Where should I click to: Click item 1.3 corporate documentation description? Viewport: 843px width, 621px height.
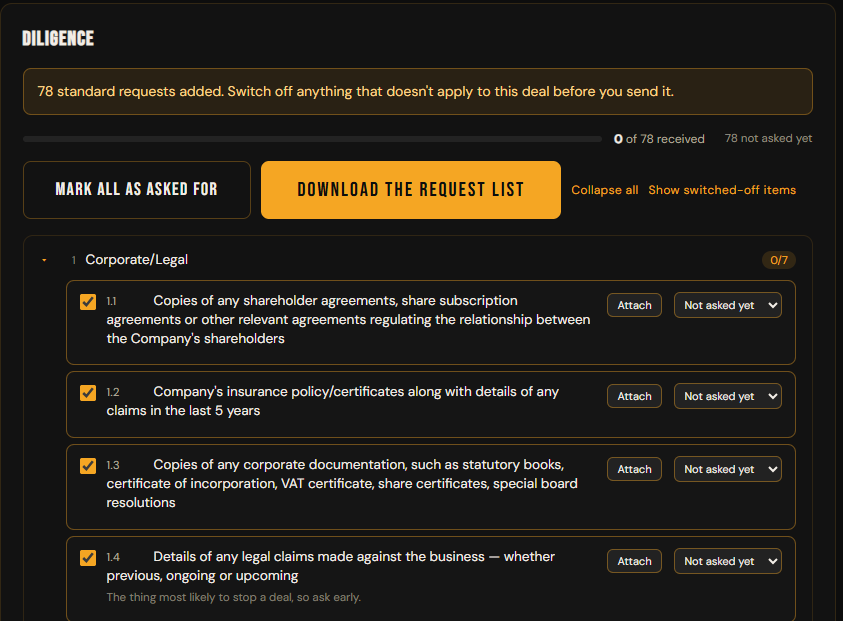pos(342,483)
